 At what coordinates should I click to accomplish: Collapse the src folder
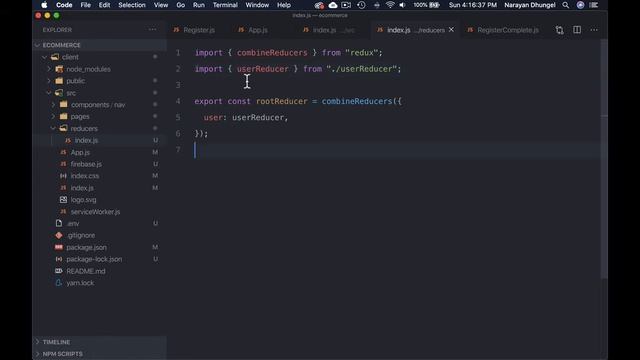pos(49,93)
